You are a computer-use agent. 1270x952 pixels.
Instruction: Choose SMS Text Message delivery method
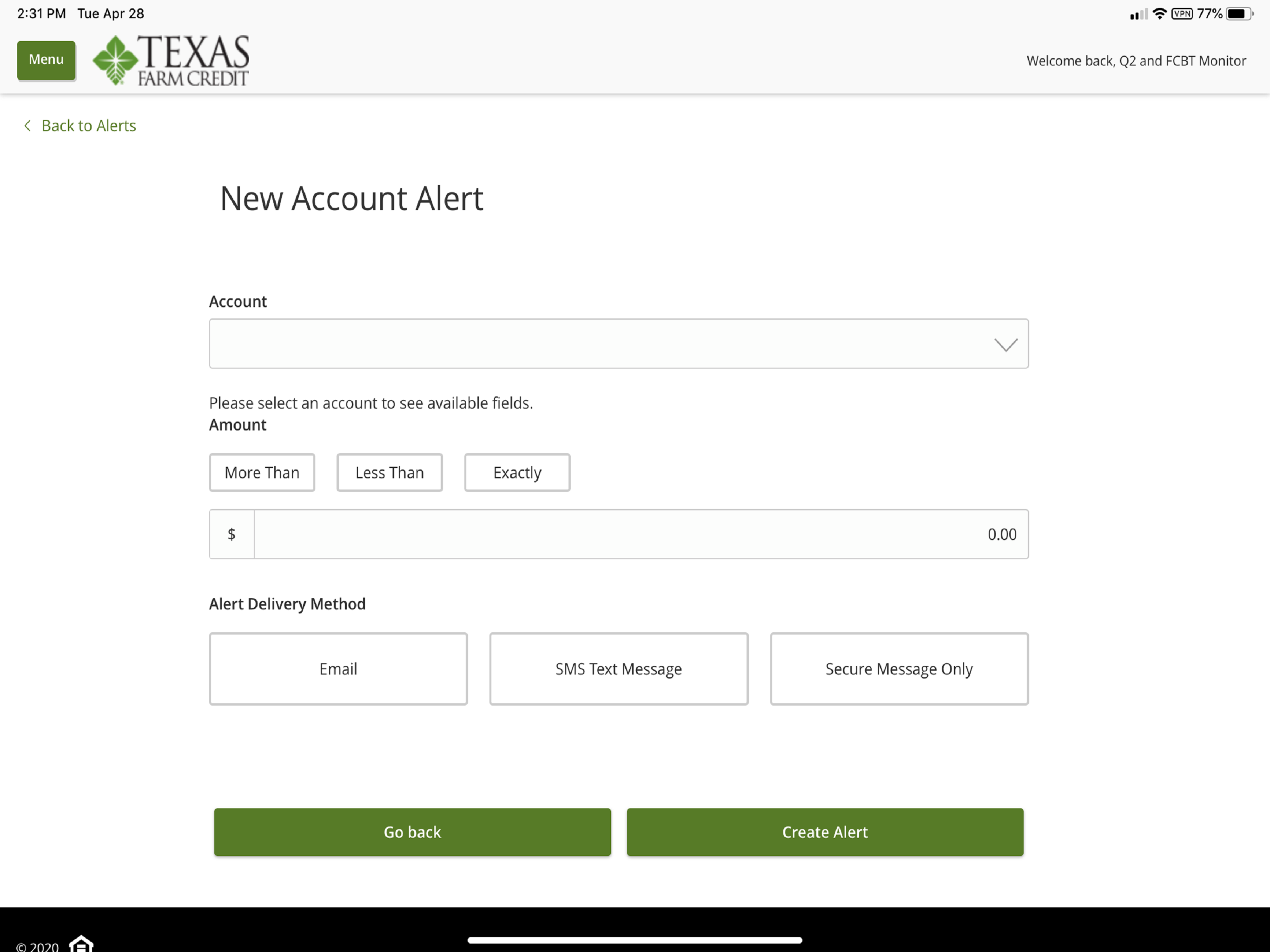(x=618, y=669)
